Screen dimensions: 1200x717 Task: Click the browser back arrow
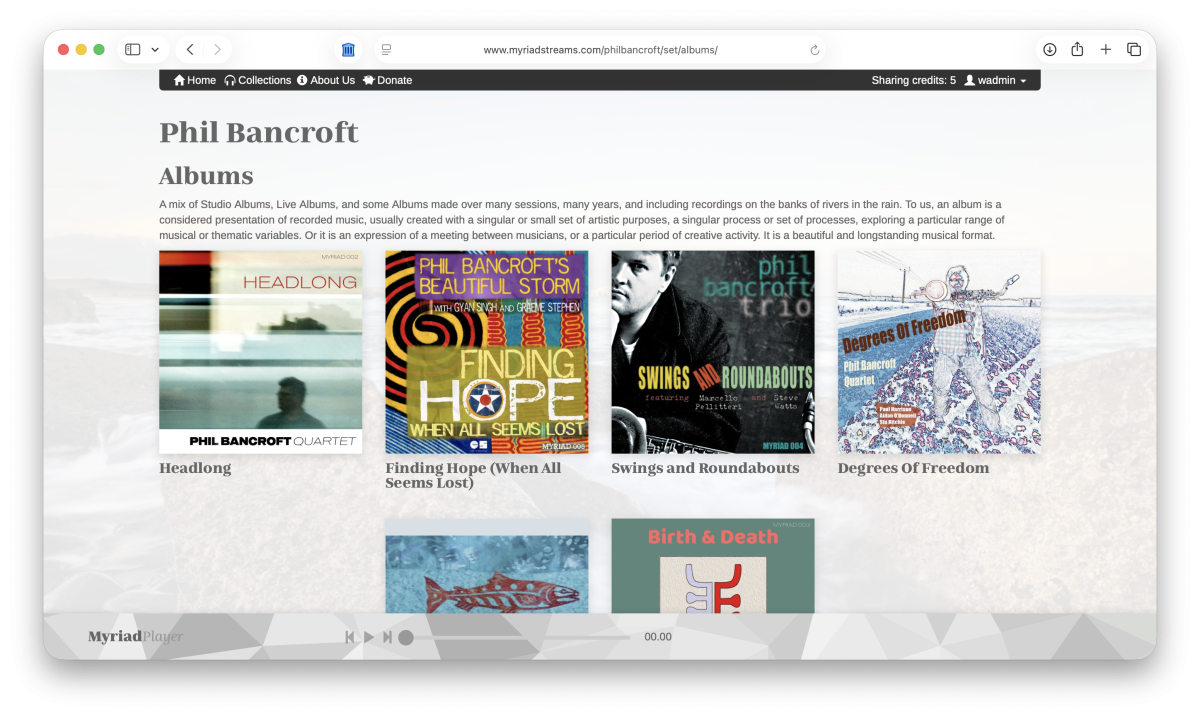tap(190, 49)
